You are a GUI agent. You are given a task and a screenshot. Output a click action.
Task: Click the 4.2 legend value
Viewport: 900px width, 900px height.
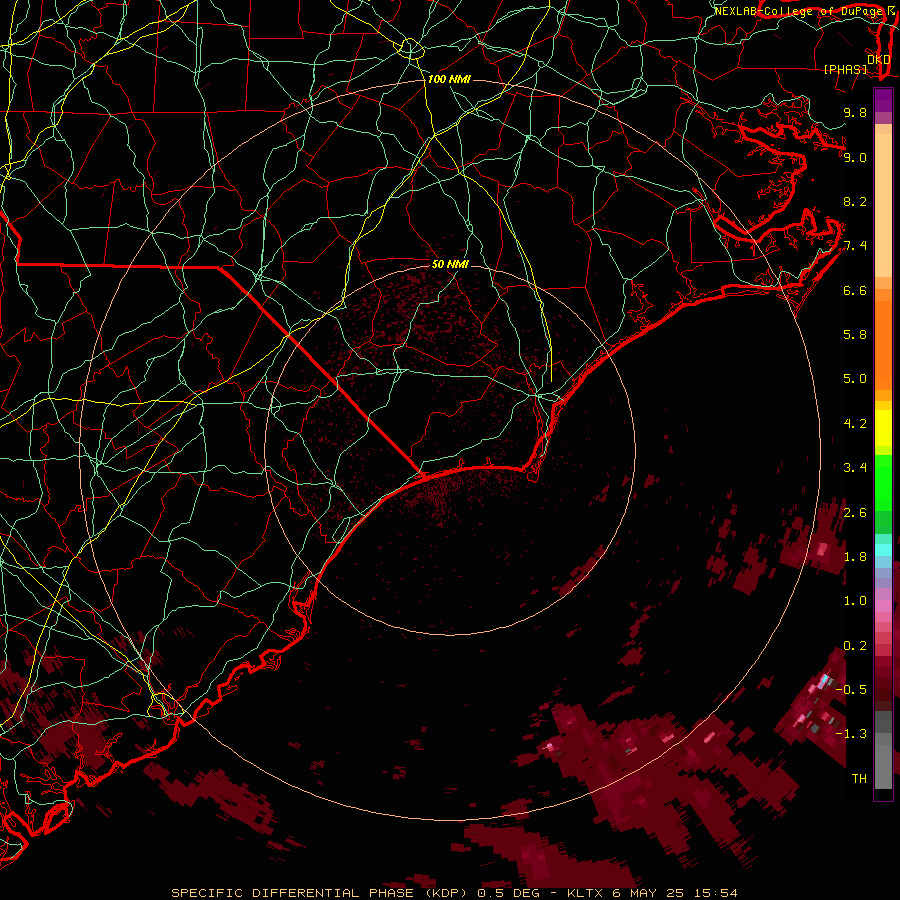tap(855, 424)
